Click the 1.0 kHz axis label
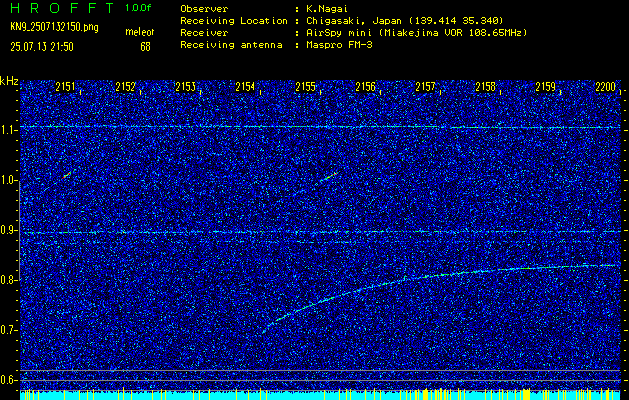This screenshot has width=629, height=400. click(8, 181)
